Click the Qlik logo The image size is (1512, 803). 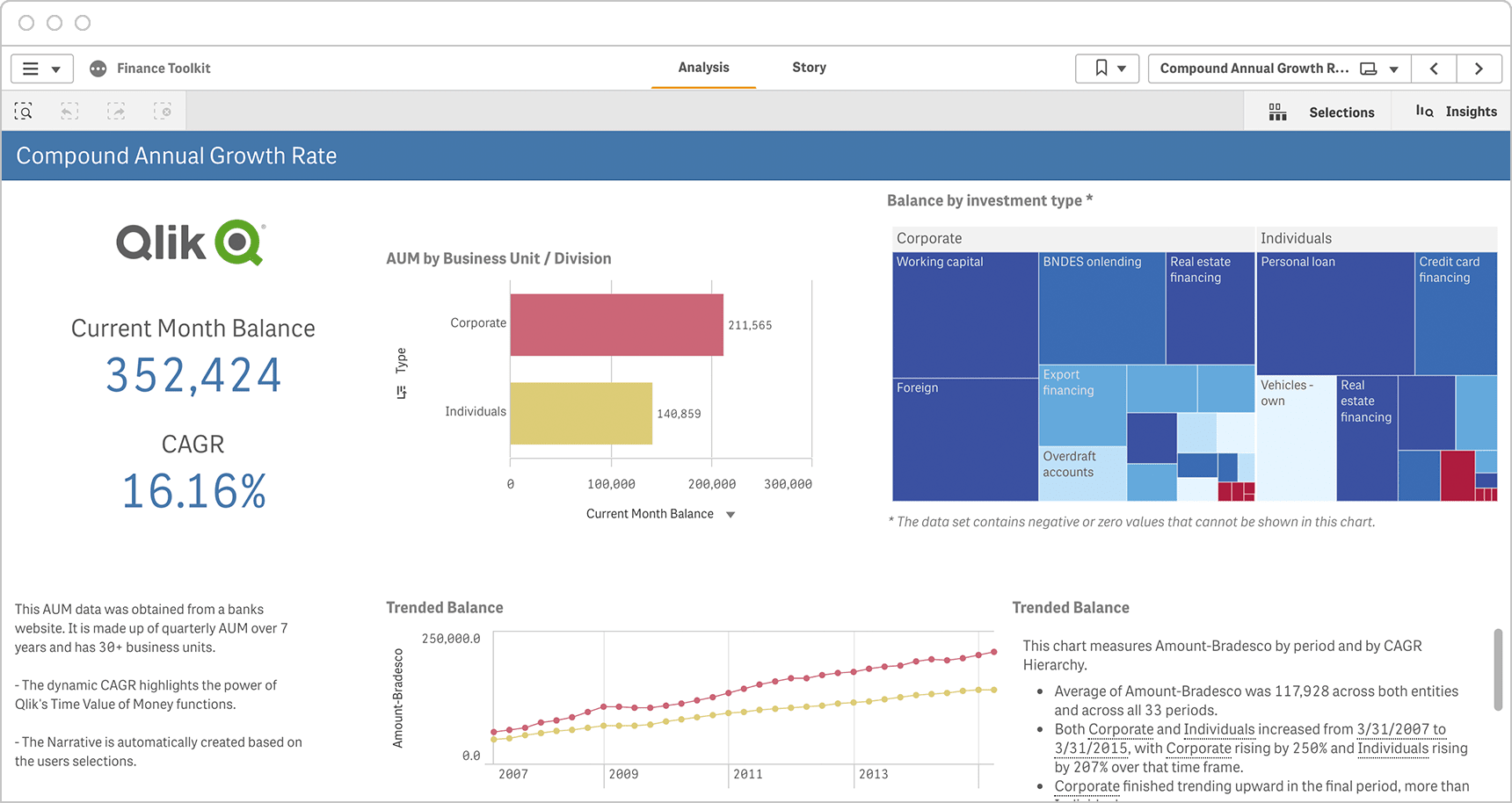coord(191,242)
